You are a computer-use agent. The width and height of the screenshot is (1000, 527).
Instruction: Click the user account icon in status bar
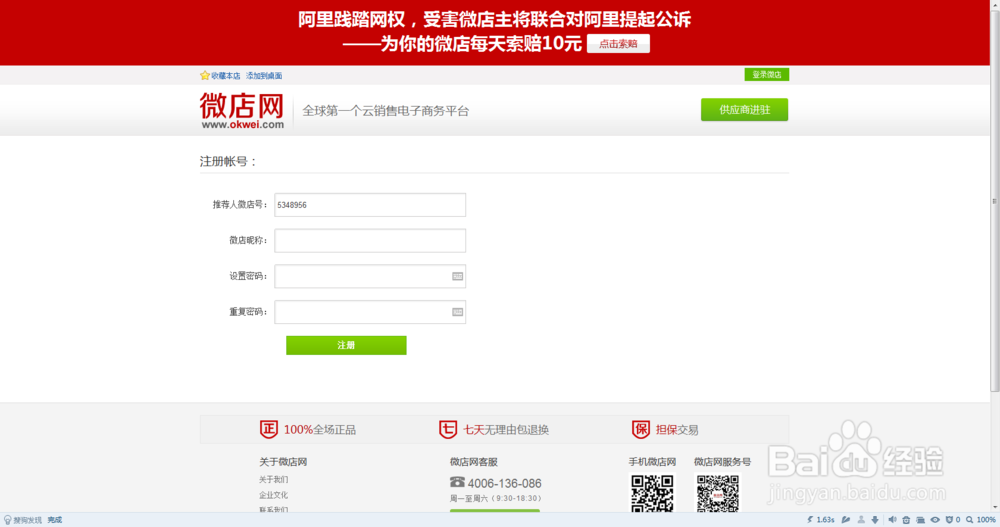(861, 519)
